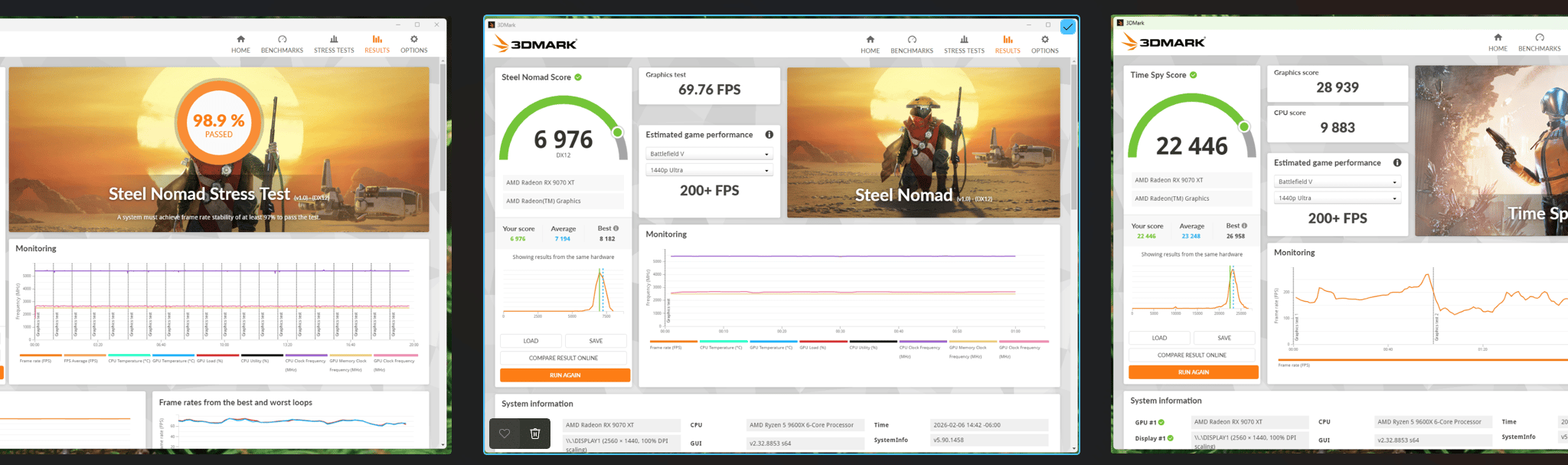Click Run Again in Time Spy window
Viewport: 1568px width, 465px height.
click(1194, 372)
